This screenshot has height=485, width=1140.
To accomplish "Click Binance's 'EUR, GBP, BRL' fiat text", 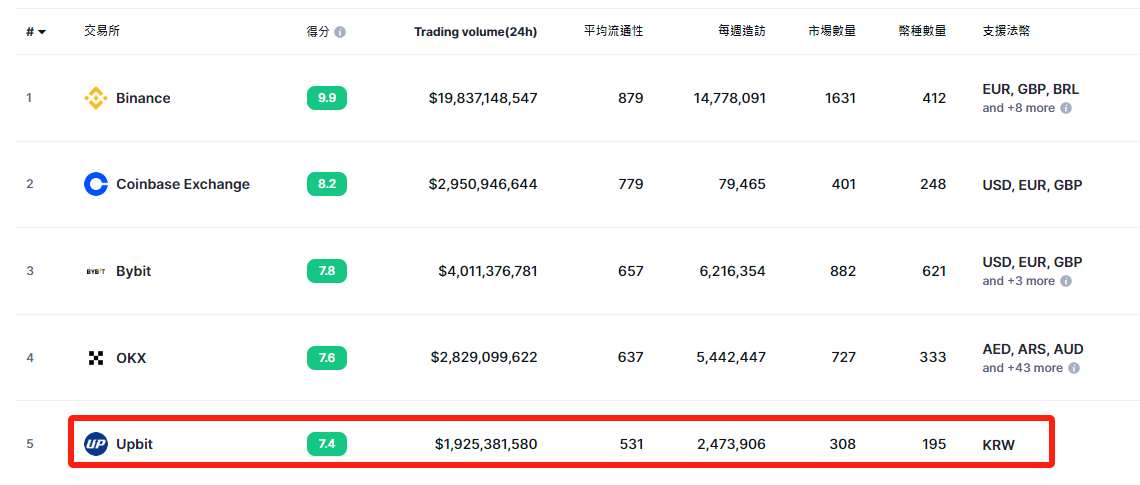I will 1031,89.
